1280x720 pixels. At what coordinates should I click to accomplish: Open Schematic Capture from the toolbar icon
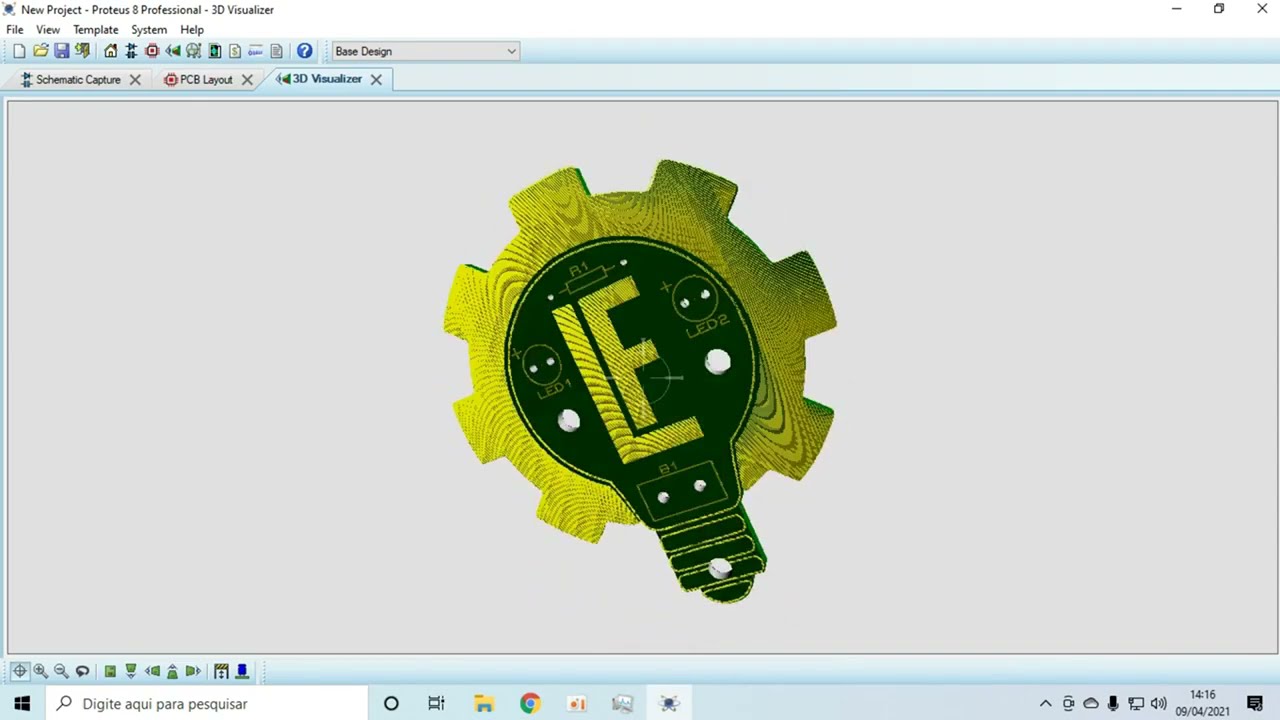click(x=131, y=51)
